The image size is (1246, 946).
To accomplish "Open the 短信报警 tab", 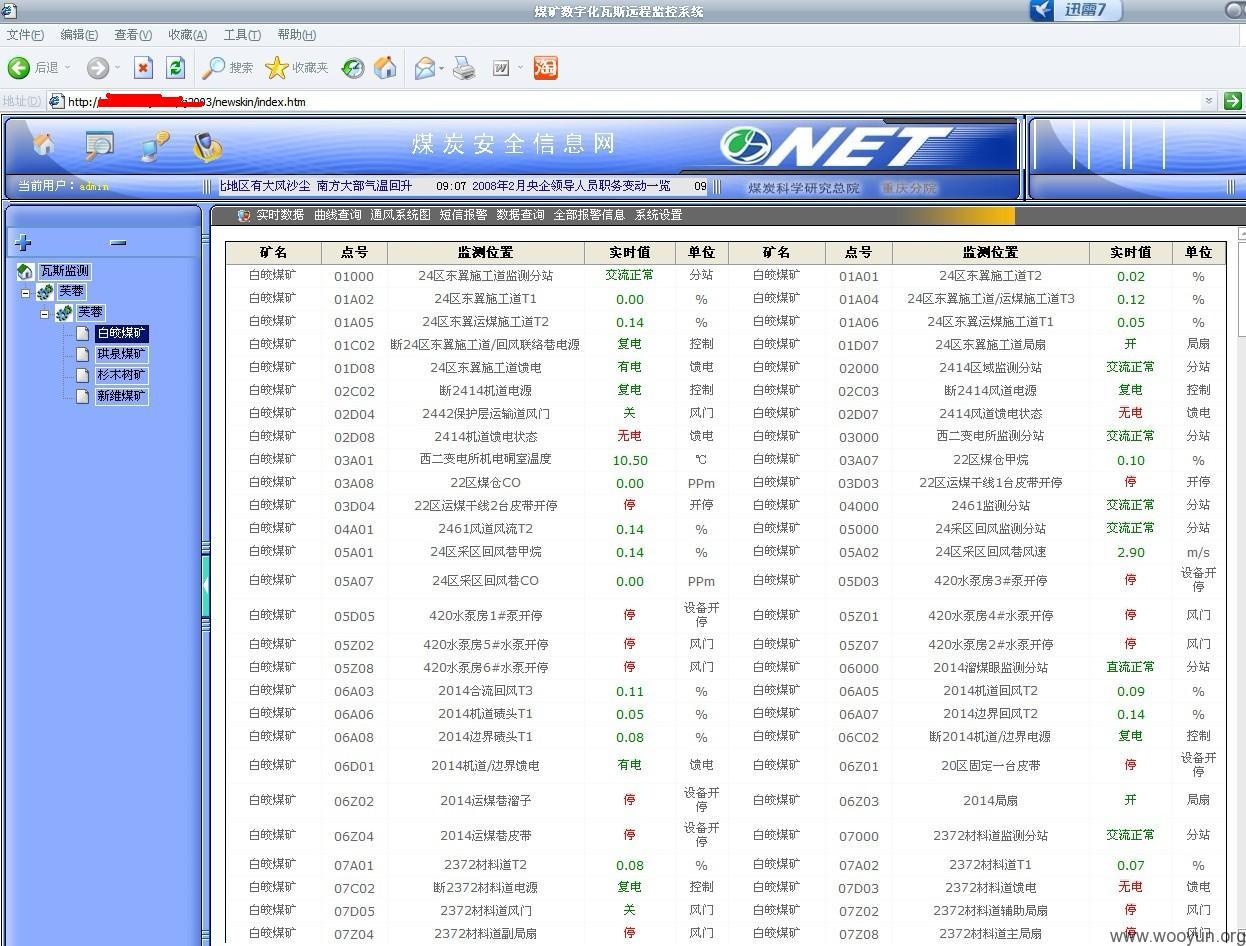I will point(463,215).
